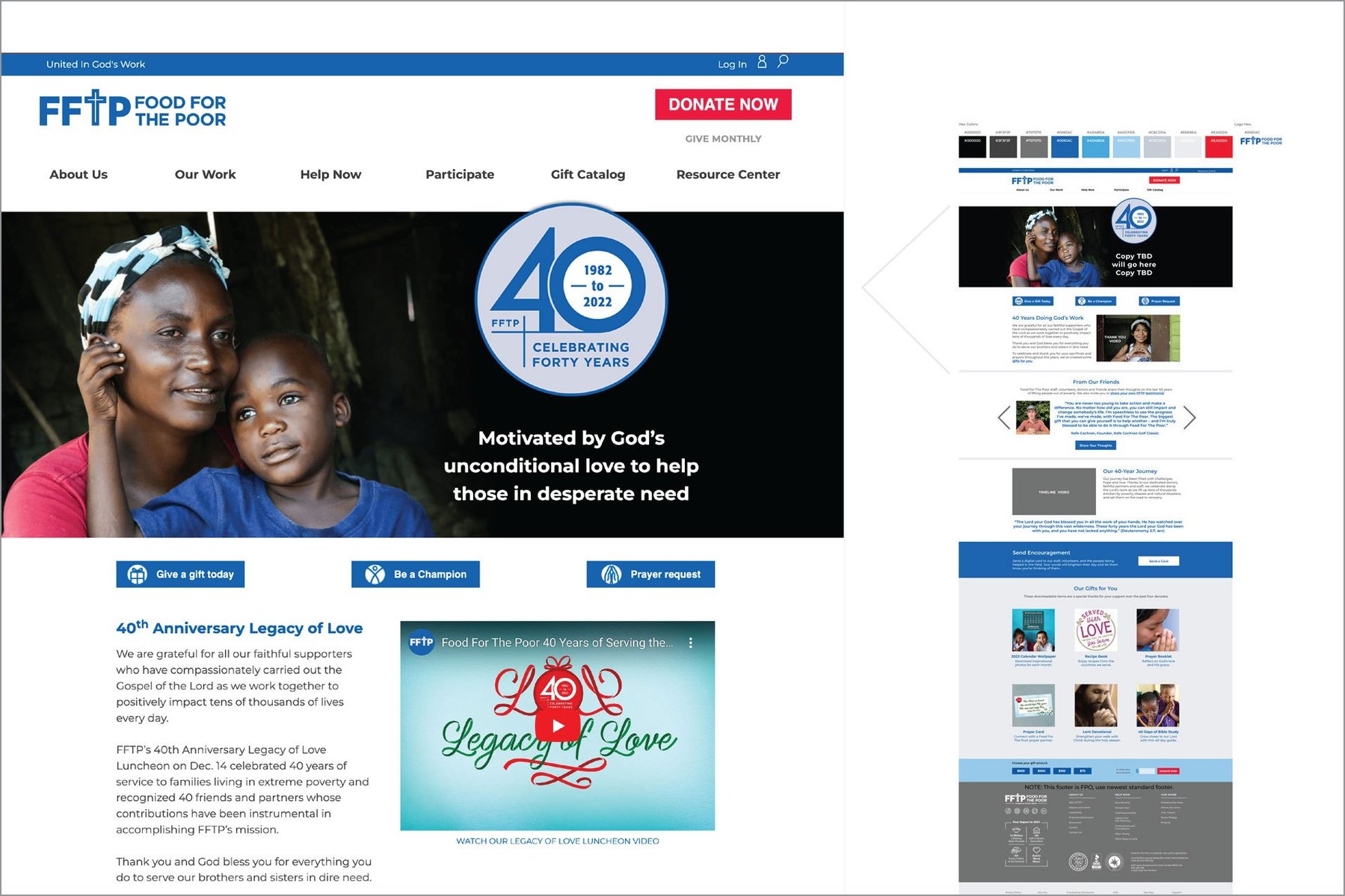Open the YouTube video three-dot options menu
Viewport: 1345px width, 896px height.
click(x=691, y=643)
